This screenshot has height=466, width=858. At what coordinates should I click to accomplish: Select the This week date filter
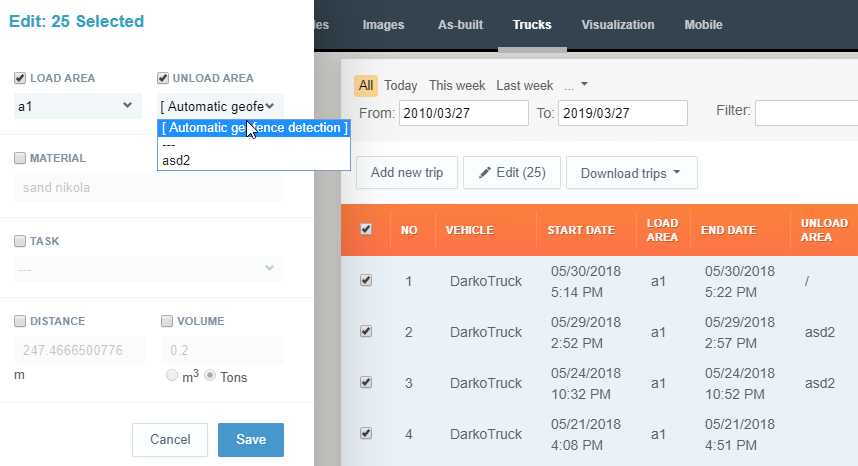pyautogui.click(x=457, y=86)
